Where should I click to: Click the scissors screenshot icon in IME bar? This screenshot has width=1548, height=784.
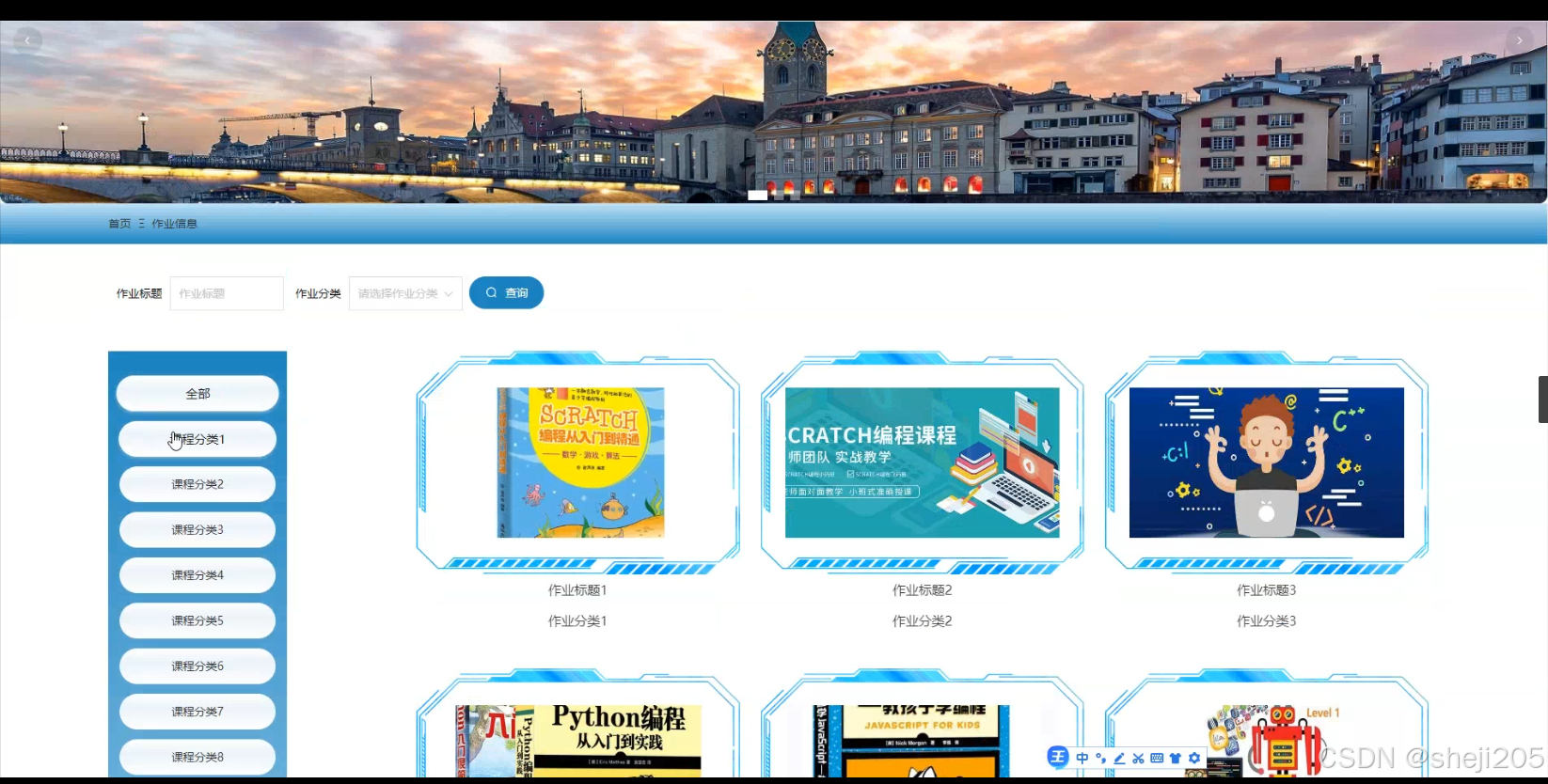1138,758
